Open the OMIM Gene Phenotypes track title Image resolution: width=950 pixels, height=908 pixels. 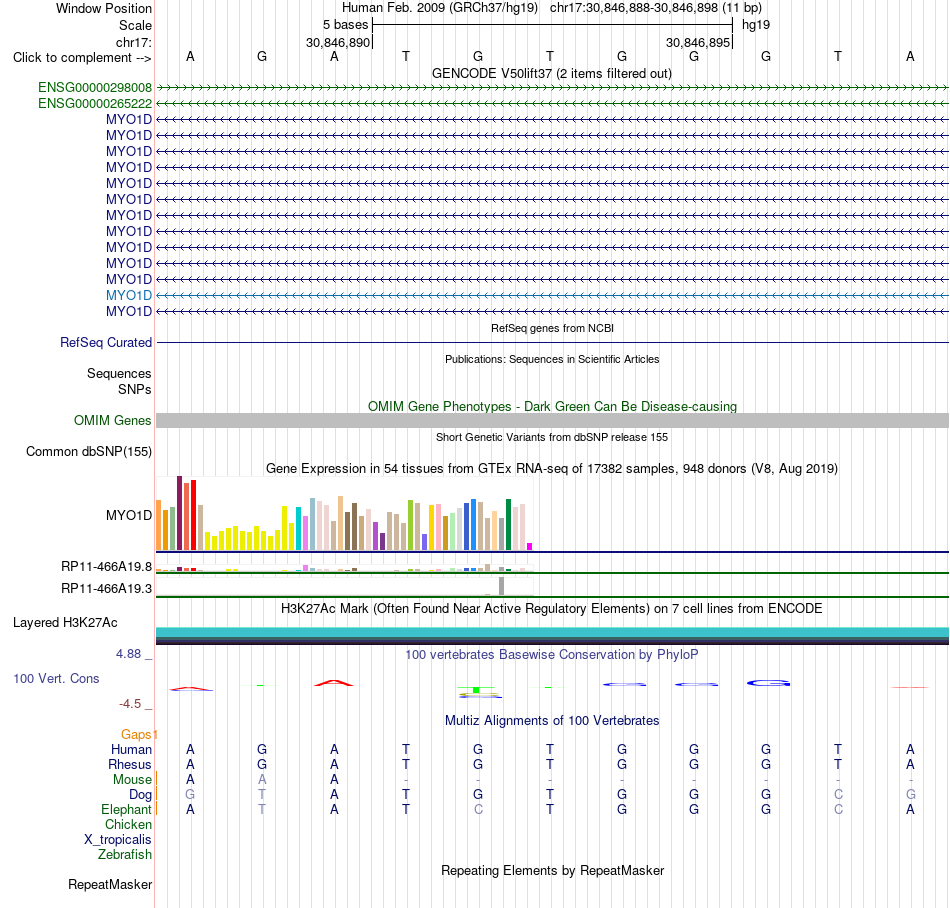(552, 406)
